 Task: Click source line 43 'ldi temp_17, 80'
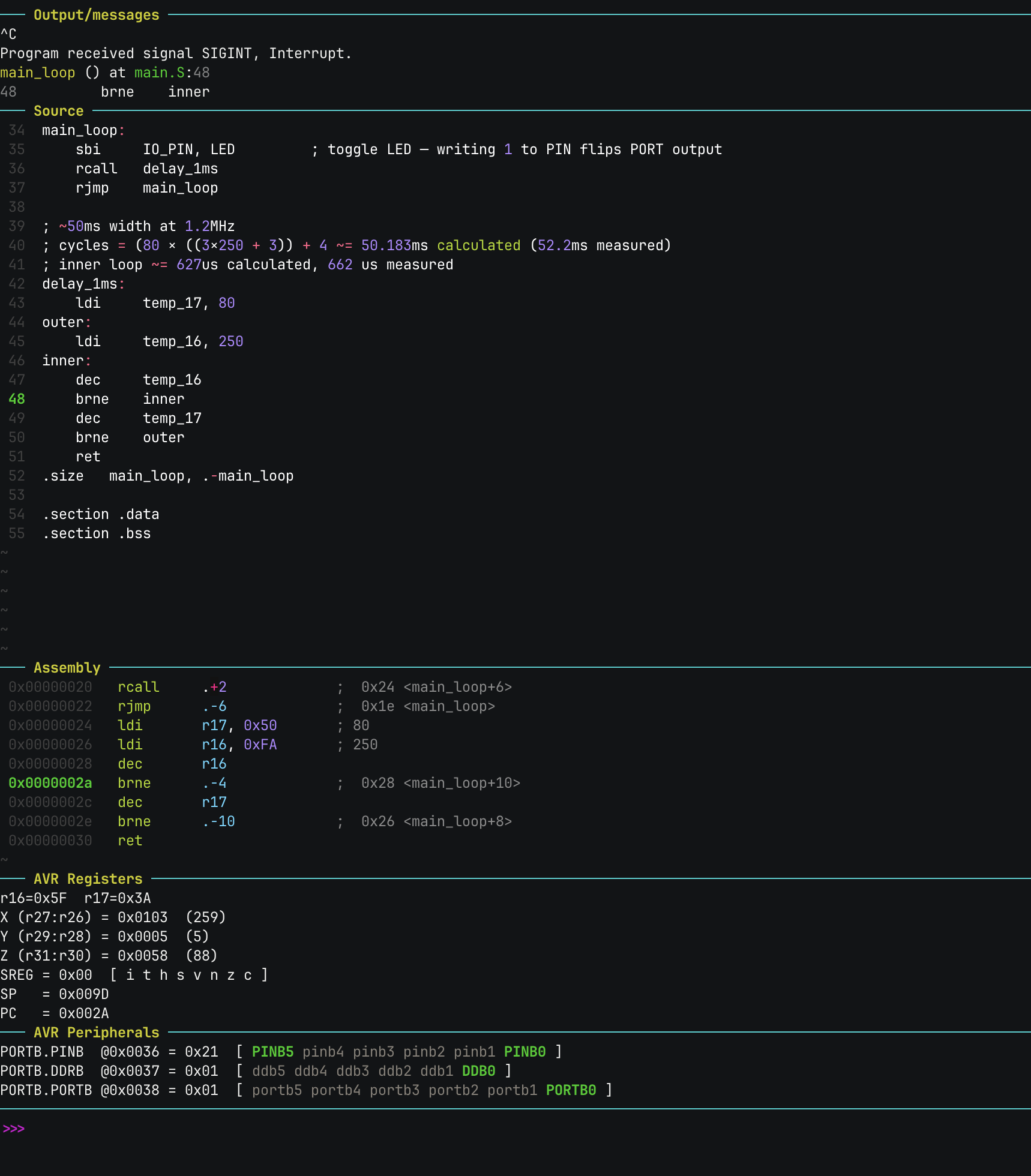[155, 303]
